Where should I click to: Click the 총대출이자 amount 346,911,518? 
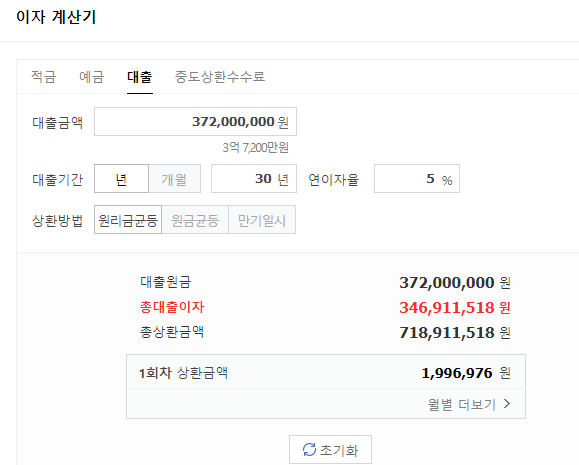tap(447, 308)
